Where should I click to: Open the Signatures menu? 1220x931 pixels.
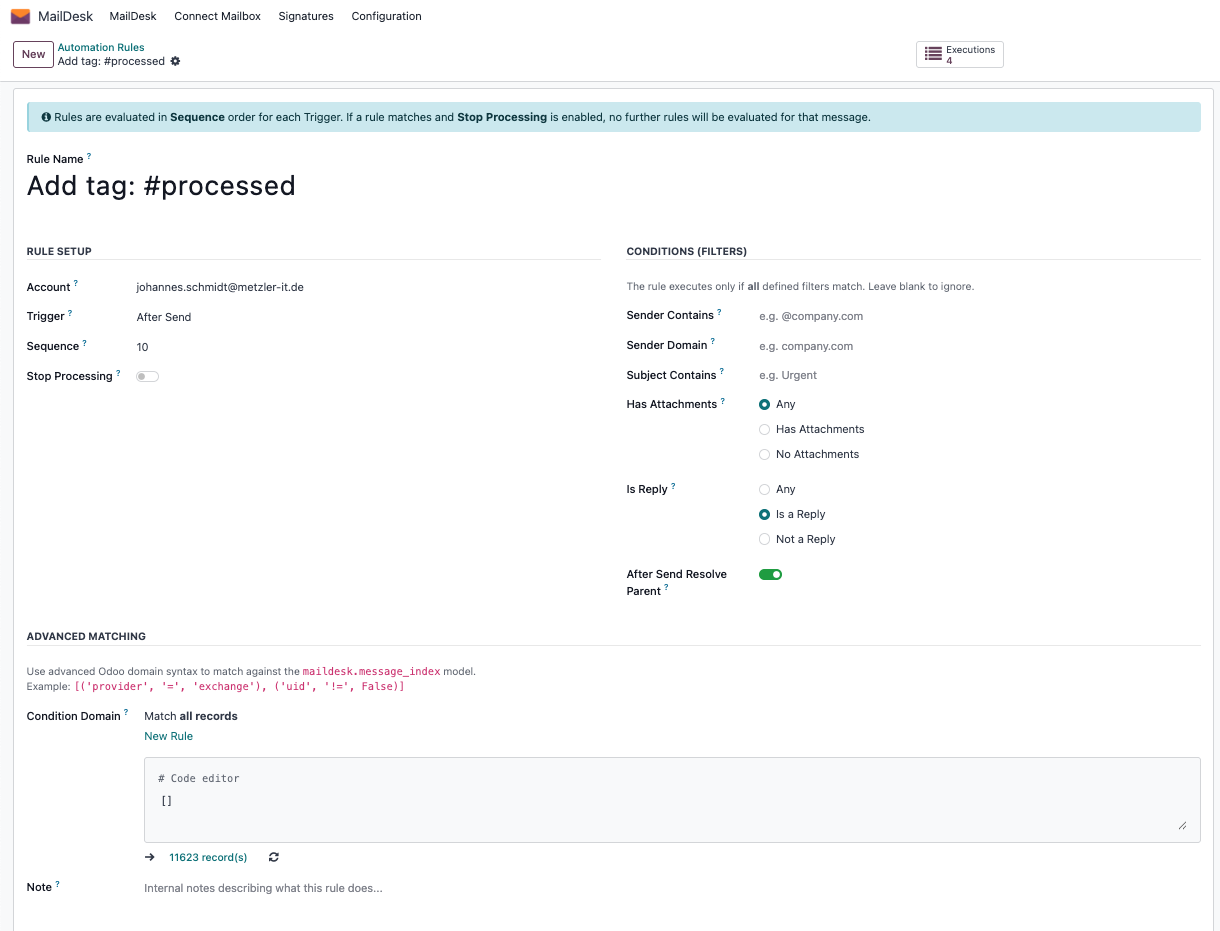click(x=306, y=16)
